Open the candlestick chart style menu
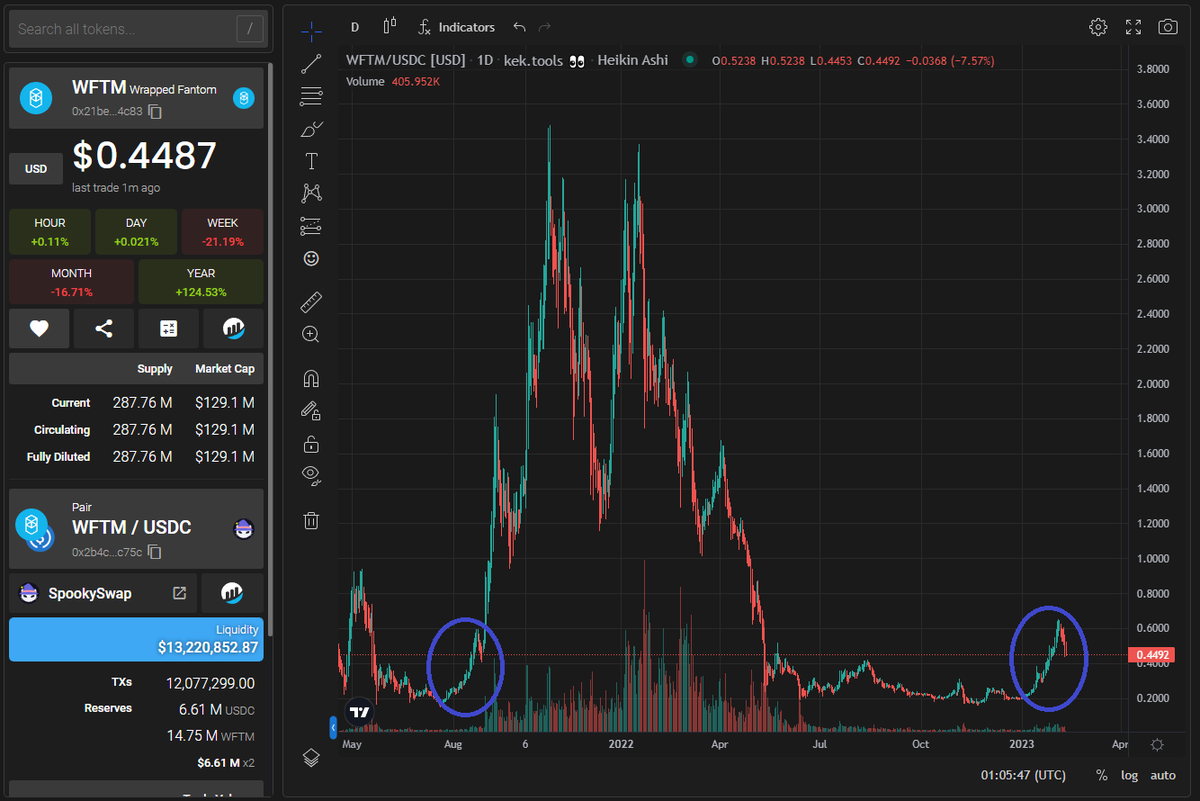The height and width of the screenshot is (801, 1200). click(x=391, y=27)
